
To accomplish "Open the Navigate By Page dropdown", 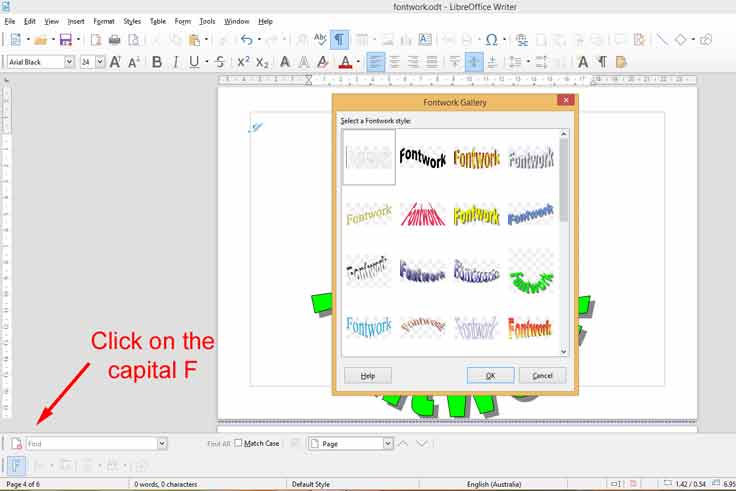I will 388,444.
